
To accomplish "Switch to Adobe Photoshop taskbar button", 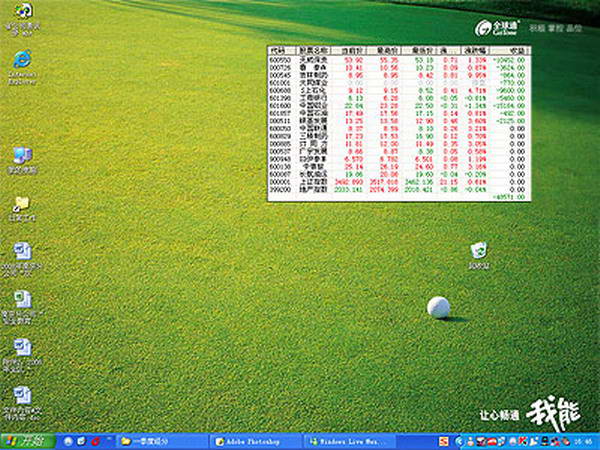I will pos(255,442).
